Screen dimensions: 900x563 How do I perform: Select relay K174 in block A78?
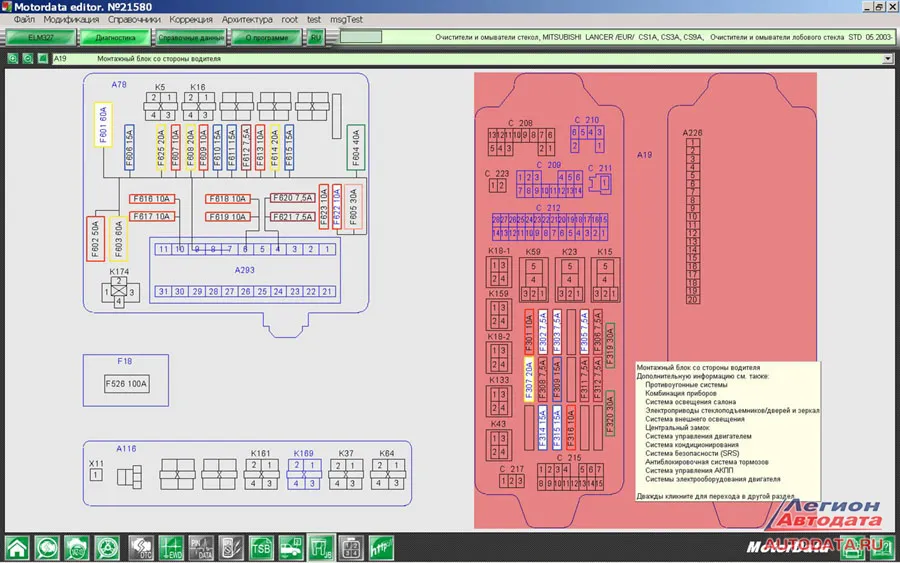119,292
